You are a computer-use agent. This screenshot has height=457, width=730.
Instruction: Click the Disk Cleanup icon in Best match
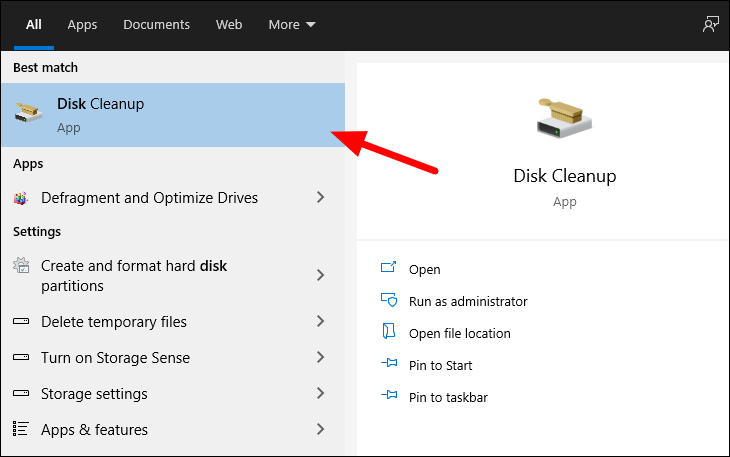[x=28, y=113]
